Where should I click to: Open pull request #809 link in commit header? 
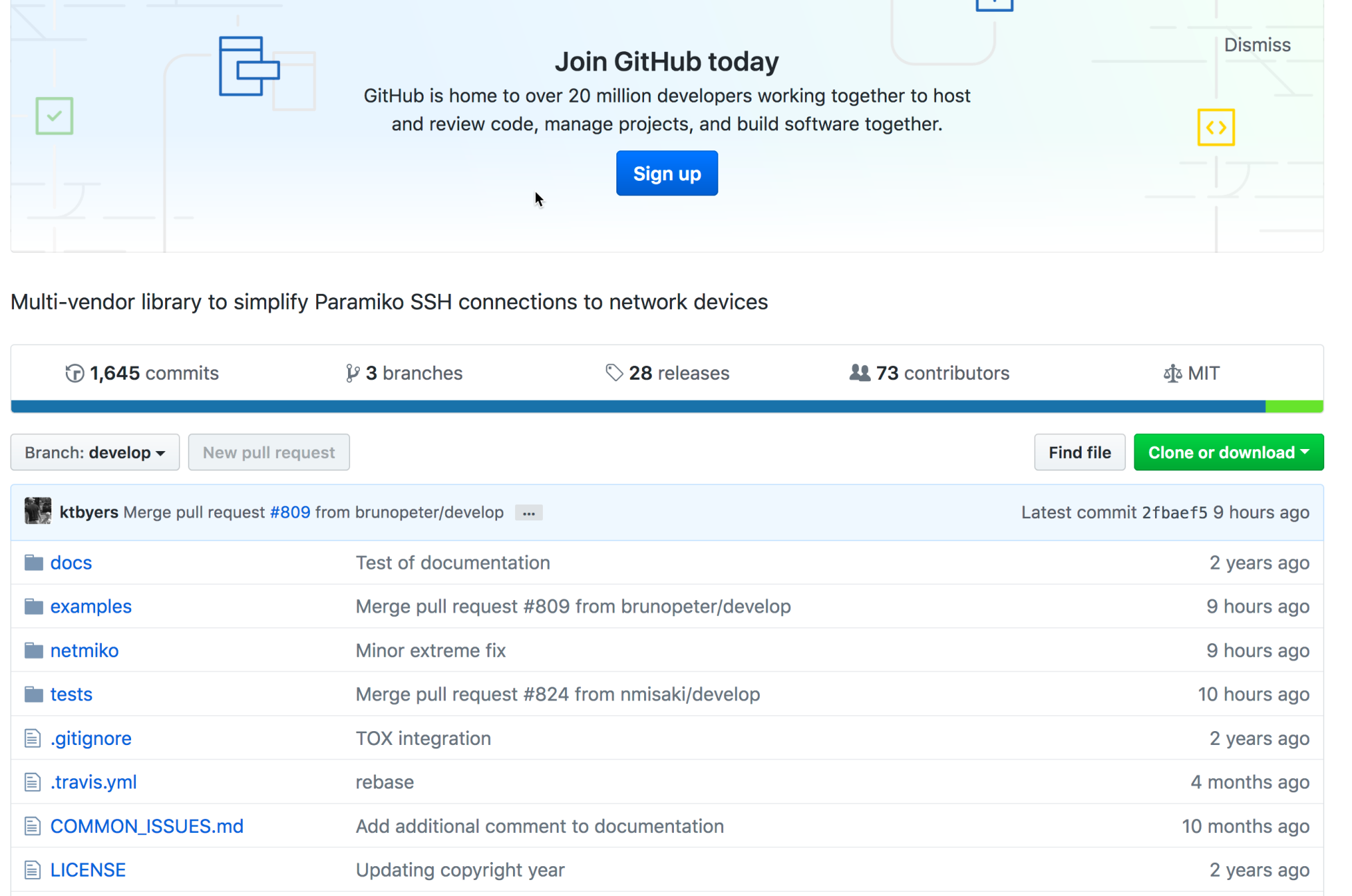coord(290,512)
